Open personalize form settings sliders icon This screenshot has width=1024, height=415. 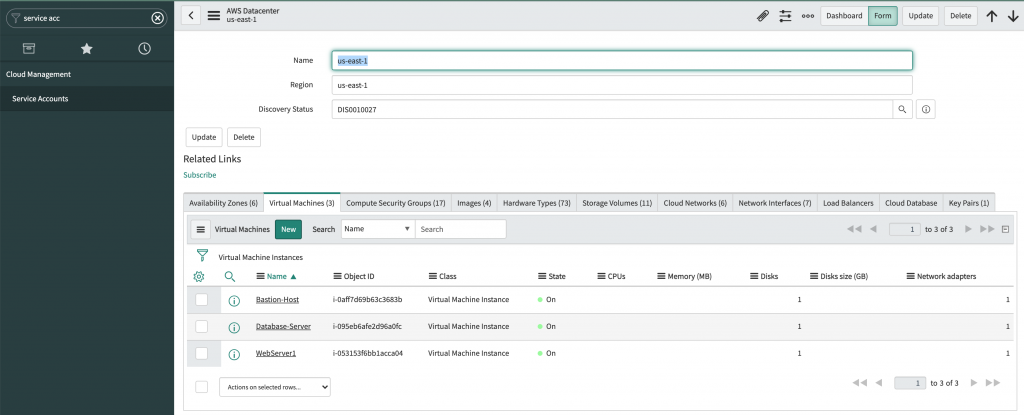click(x=785, y=16)
